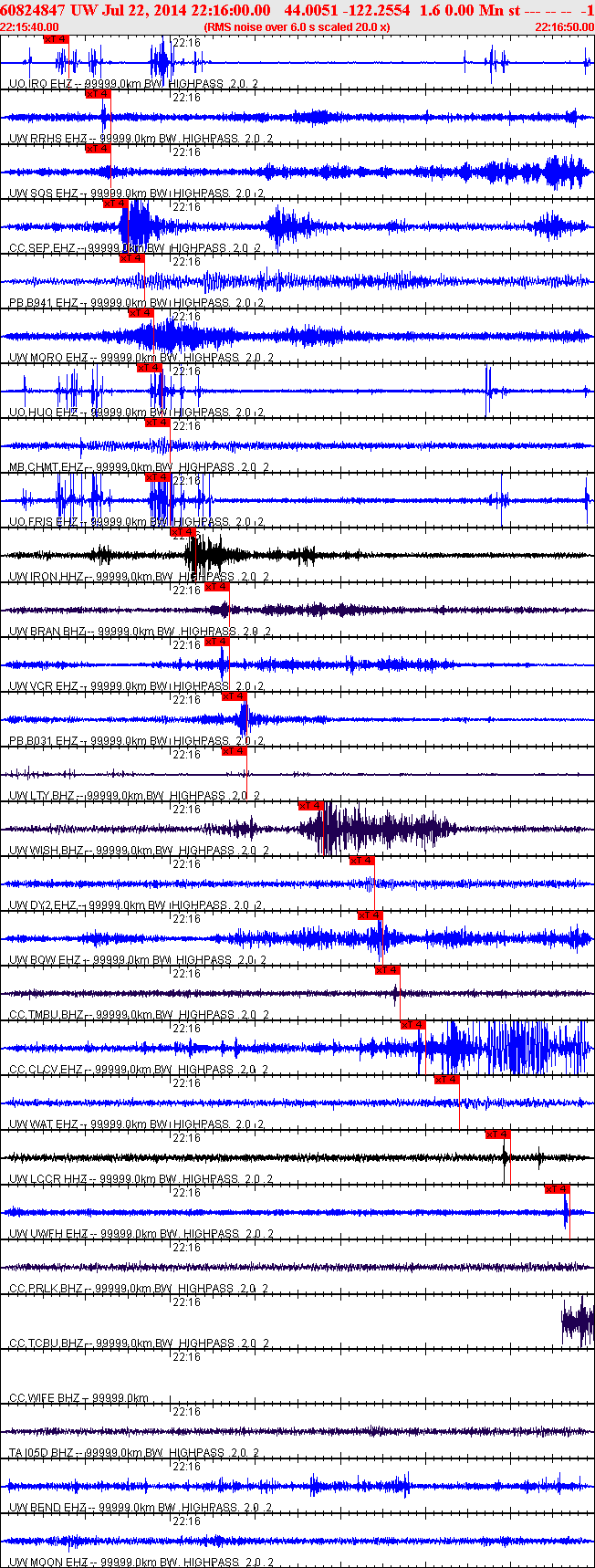Select event ID 60824847 in header

click(32, 10)
